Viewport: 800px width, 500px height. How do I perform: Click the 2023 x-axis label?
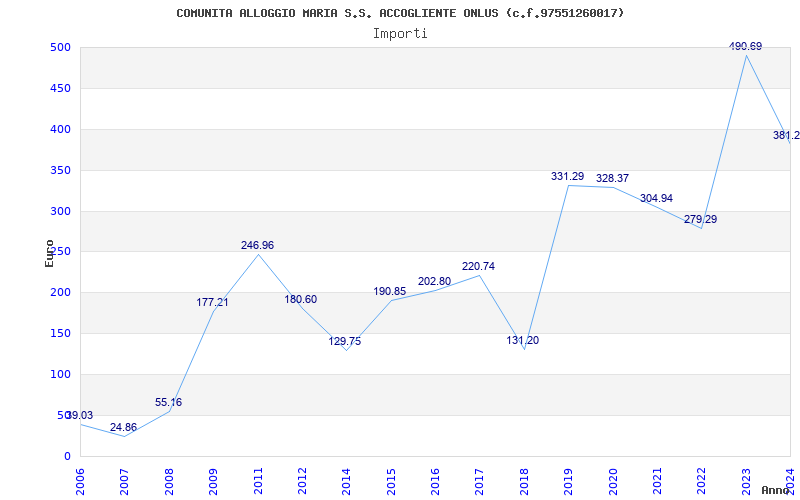746,481
